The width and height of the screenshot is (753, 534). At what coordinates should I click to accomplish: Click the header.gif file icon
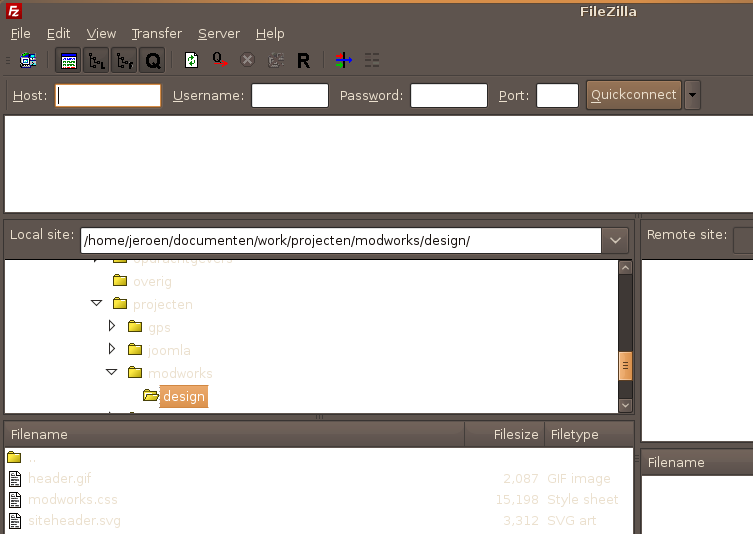click(15, 479)
